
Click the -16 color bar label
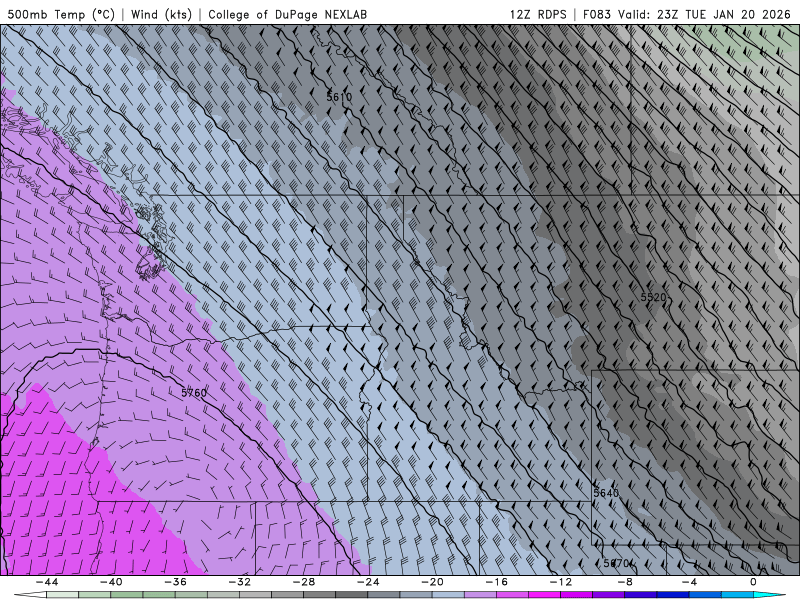click(496, 582)
